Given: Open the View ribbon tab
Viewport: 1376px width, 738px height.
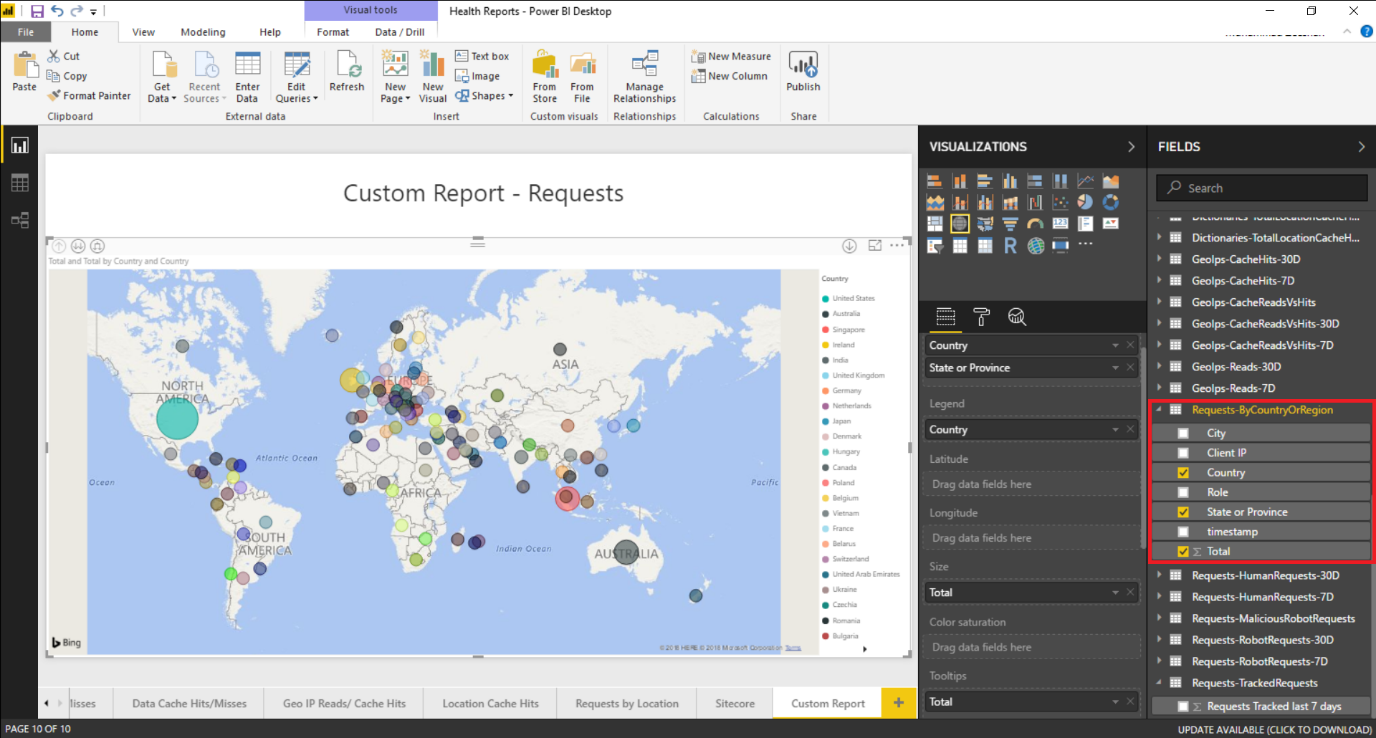Looking at the screenshot, I should click(x=143, y=32).
